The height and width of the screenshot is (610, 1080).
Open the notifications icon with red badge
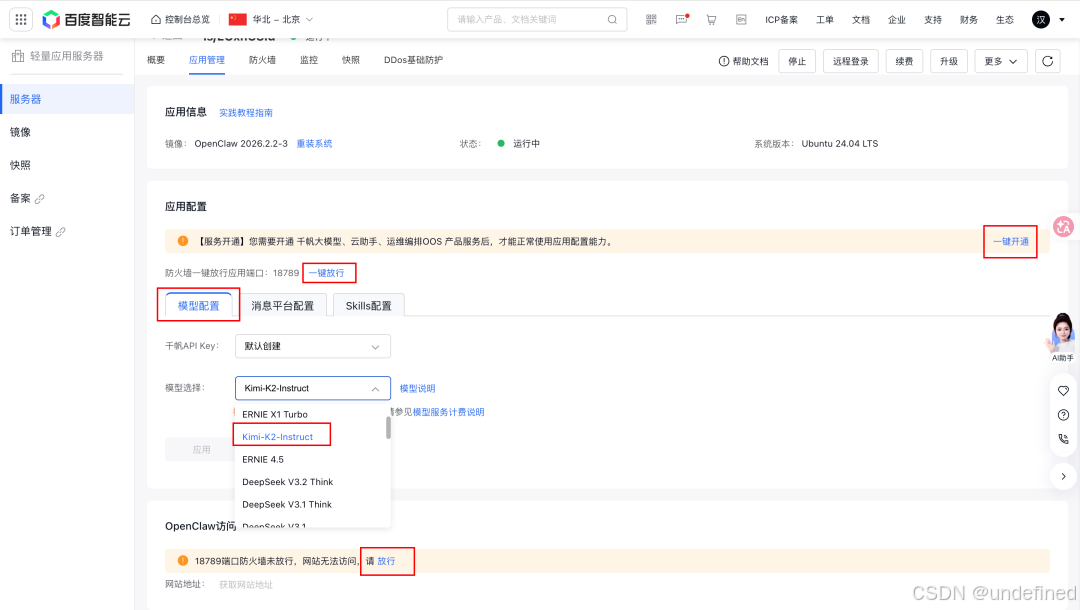[682, 18]
